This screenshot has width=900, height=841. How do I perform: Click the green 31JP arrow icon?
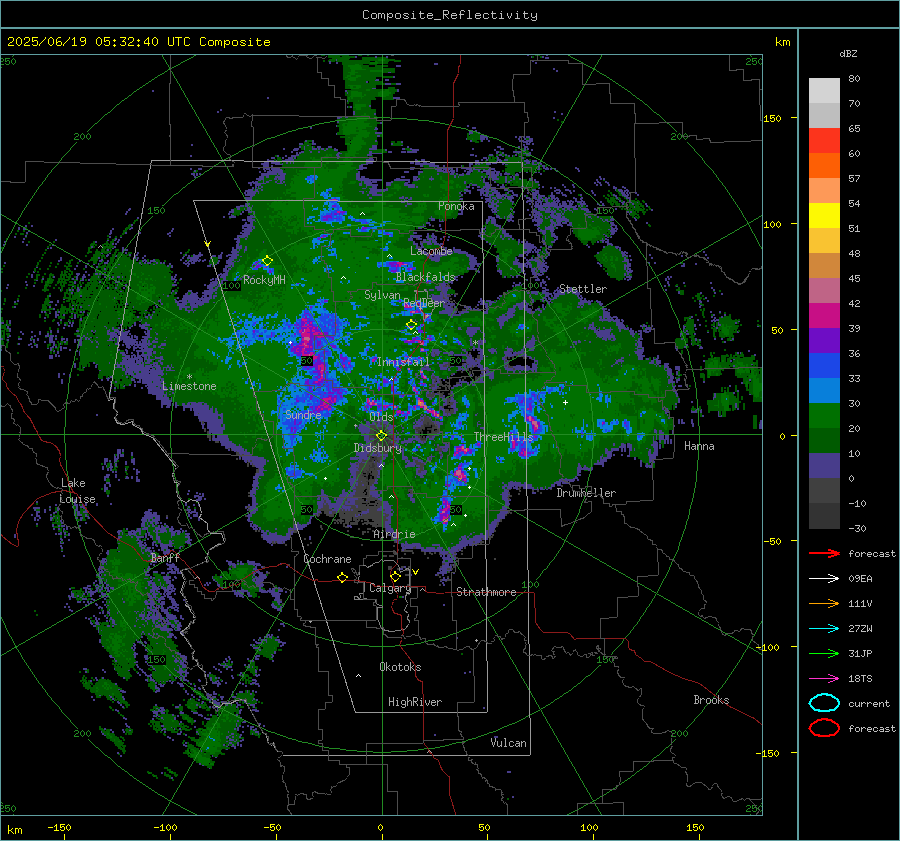(x=824, y=653)
